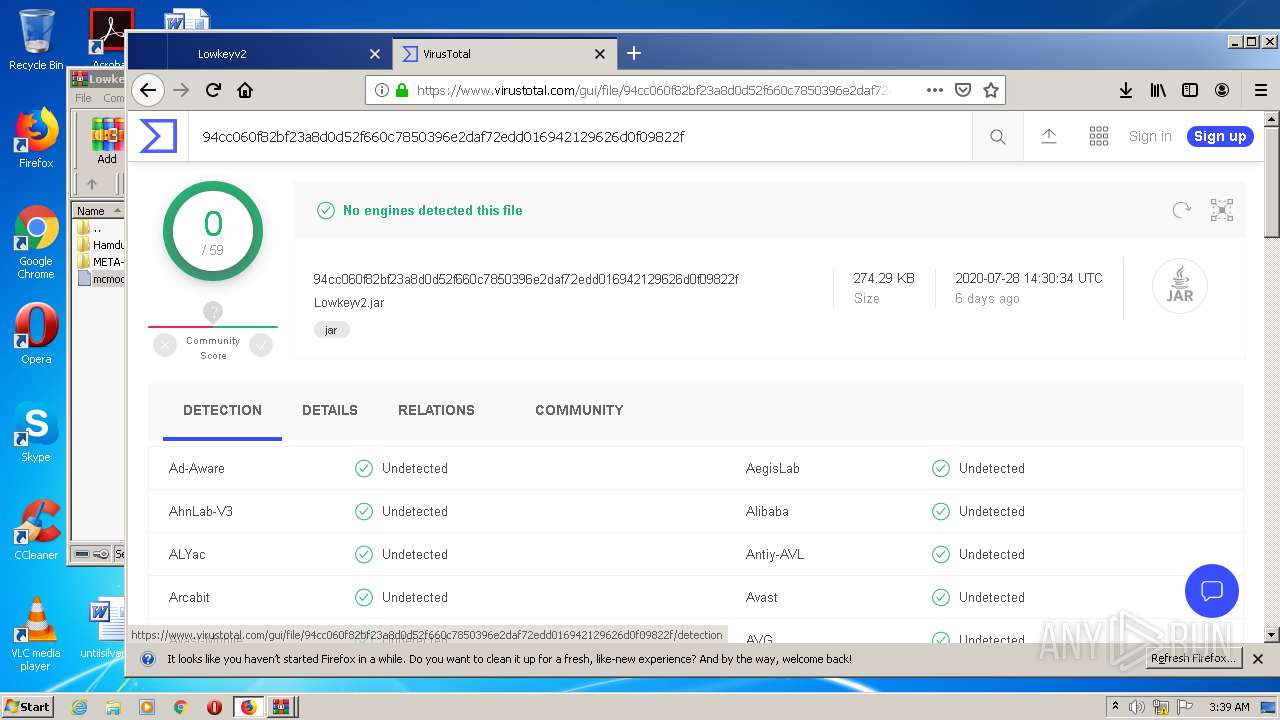Viewport: 1280px width, 720px height.
Task: Reload the current page
Action: coord(213,90)
